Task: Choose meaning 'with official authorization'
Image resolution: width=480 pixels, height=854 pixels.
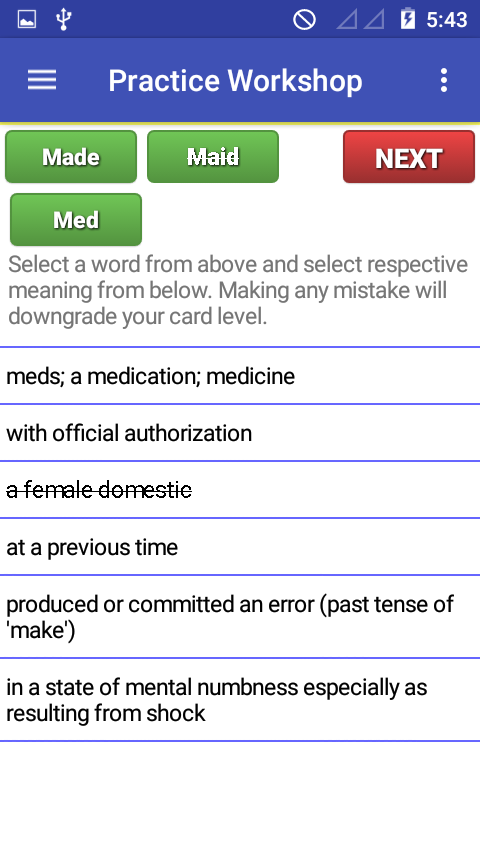Action: (240, 433)
